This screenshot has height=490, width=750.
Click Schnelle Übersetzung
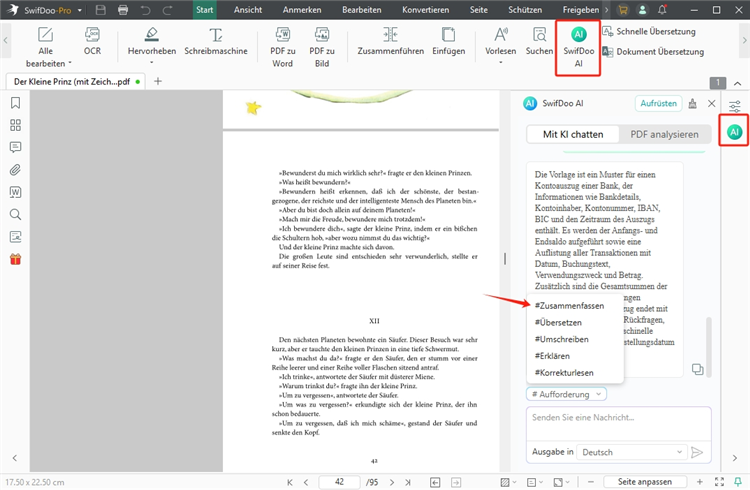click(x=649, y=32)
